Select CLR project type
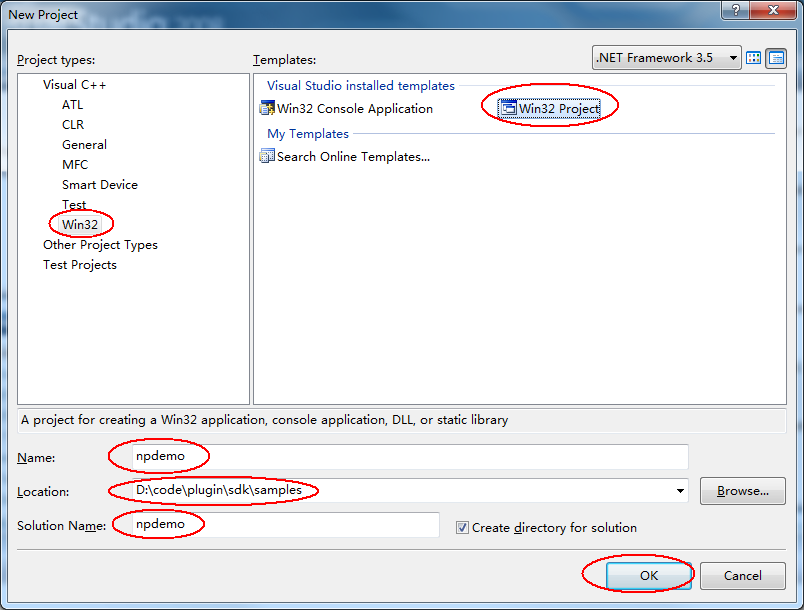Viewport: 804px width, 610px height. 73,125
